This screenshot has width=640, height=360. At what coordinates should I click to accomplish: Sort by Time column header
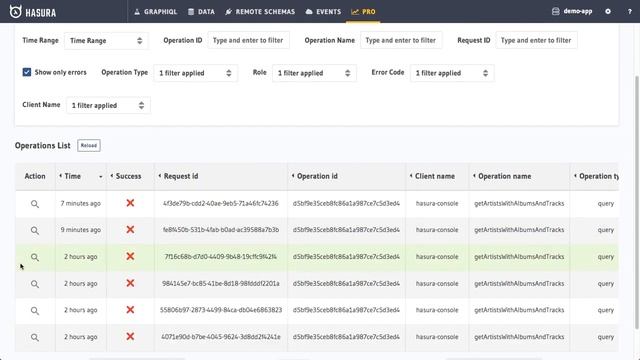(x=81, y=176)
